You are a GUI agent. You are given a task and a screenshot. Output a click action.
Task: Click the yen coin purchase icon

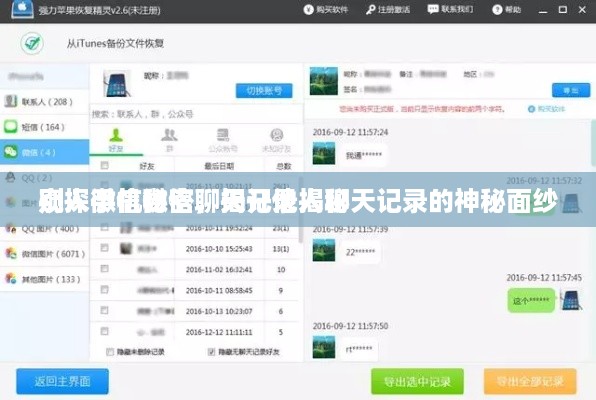308,10
